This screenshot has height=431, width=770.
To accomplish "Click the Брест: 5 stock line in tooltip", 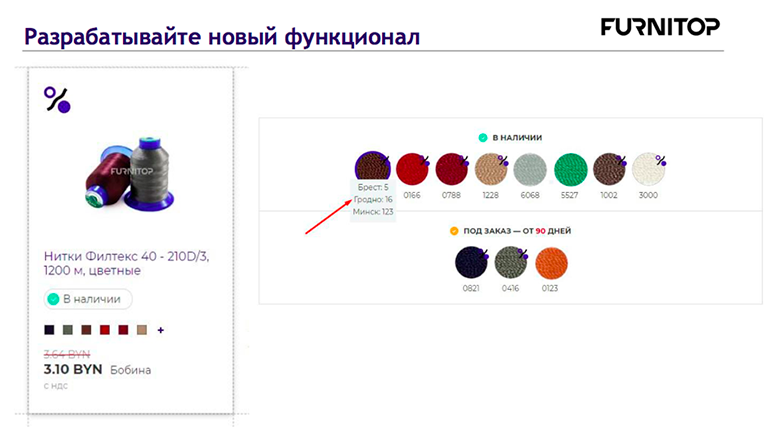I will pyautogui.click(x=373, y=187).
